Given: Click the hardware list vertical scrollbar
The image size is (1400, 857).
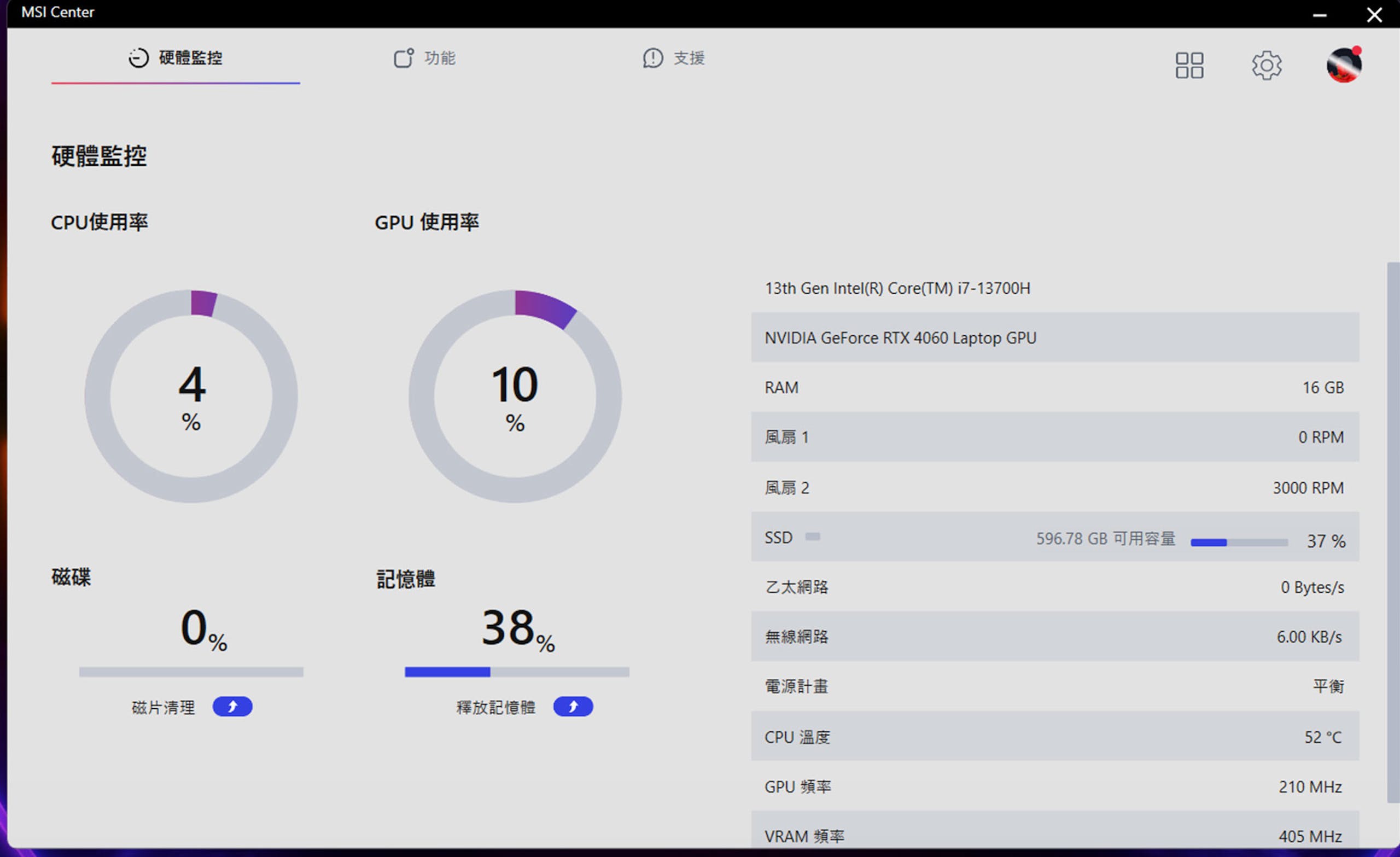Looking at the screenshot, I should click(1393, 532).
